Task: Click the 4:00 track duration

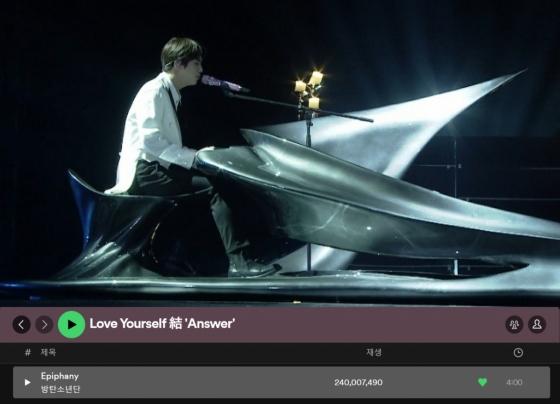Action: 514,383
